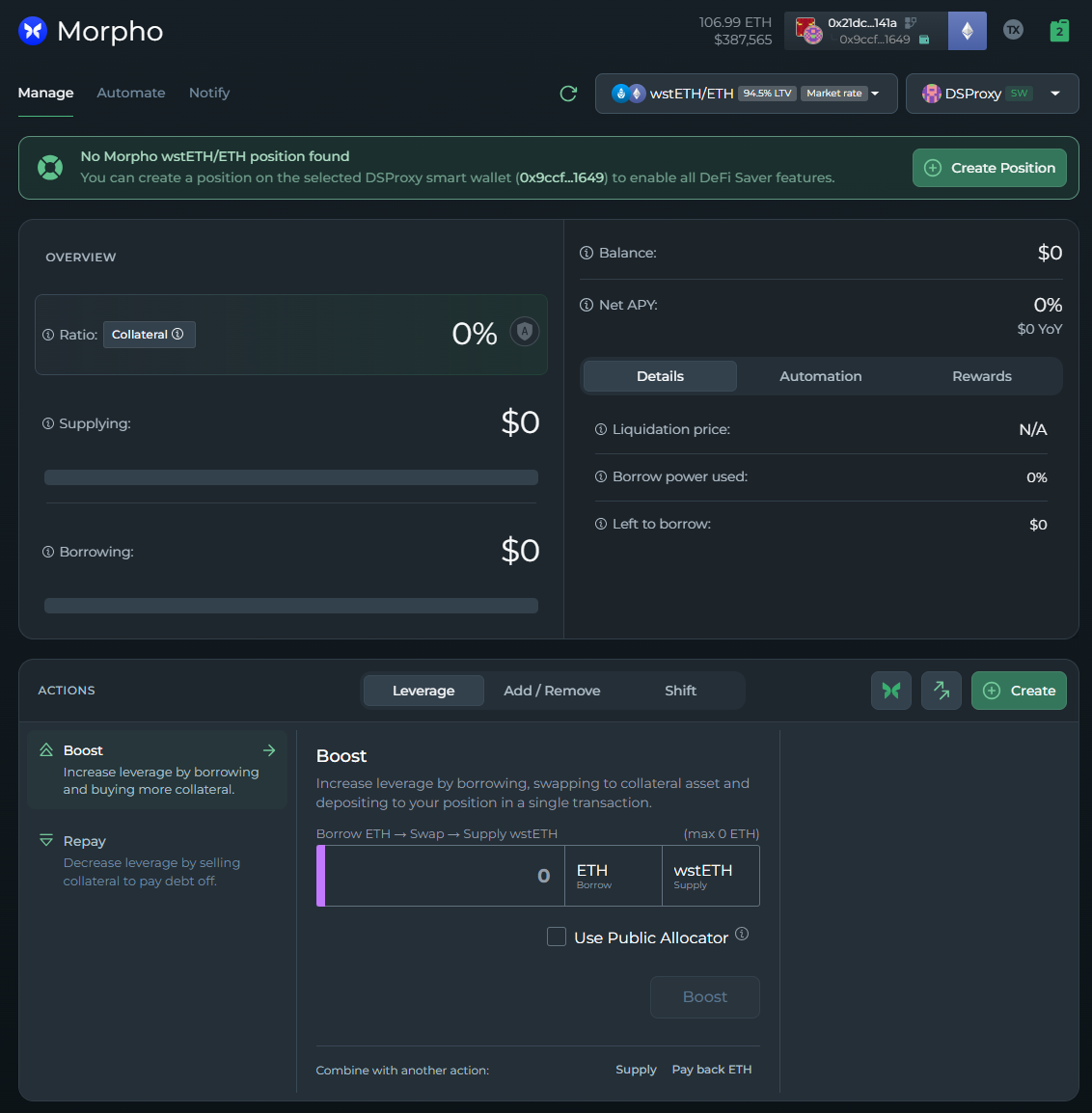The height and width of the screenshot is (1113, 1092).
Task: Click the Supplying progress bar
Action: pos(291,477)
